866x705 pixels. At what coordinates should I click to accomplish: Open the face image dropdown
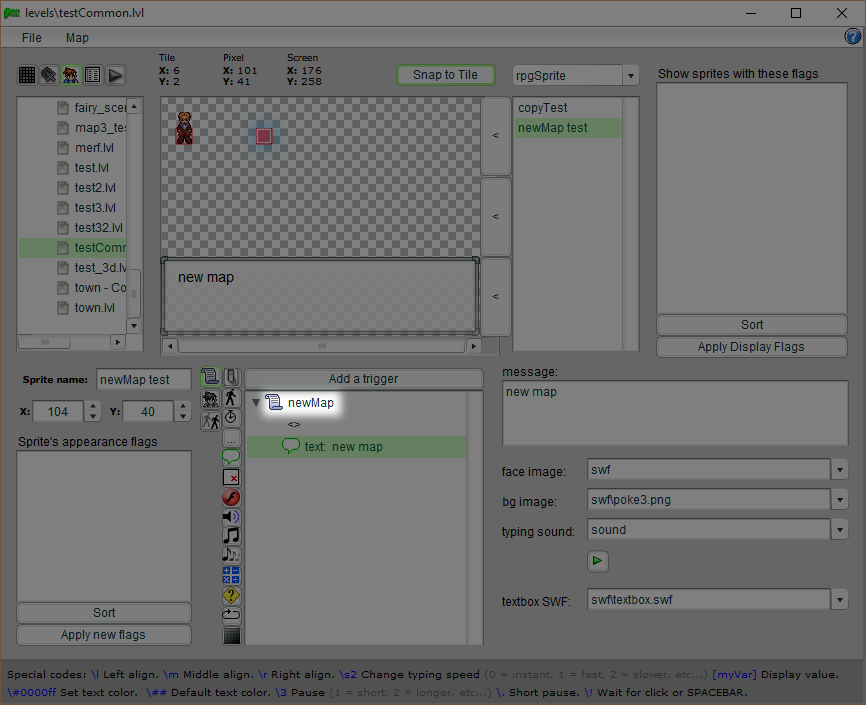pyautogui.click(x=838, y=470)
